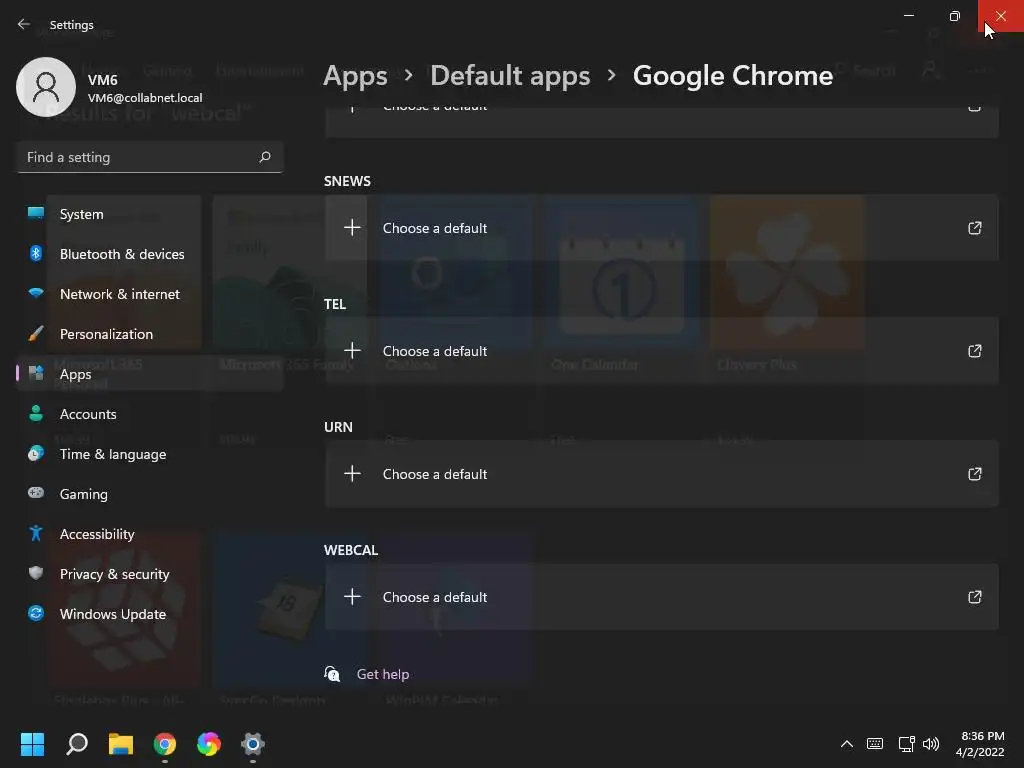The height and width of the screenshot is (768, 1024).
Task: Open the System settings category
Action: [150, 214]
